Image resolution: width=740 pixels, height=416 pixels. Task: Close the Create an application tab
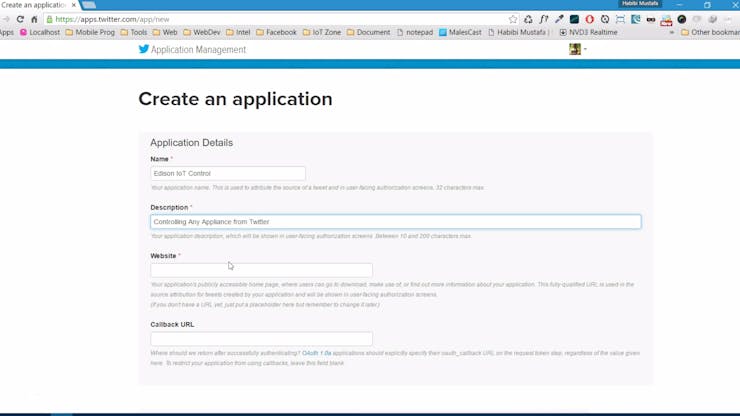point(74,5)
